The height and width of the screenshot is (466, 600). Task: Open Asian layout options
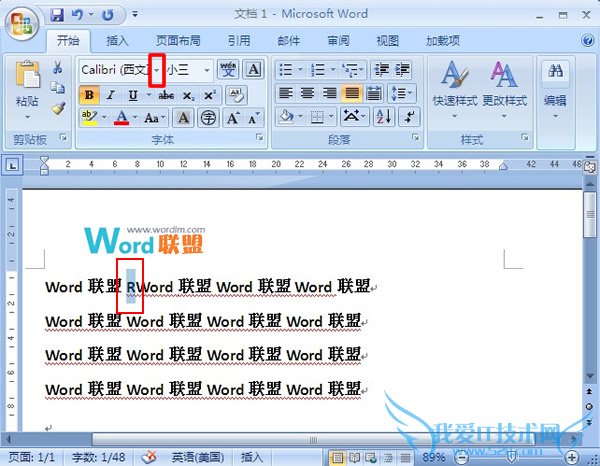tap(354, 117)
